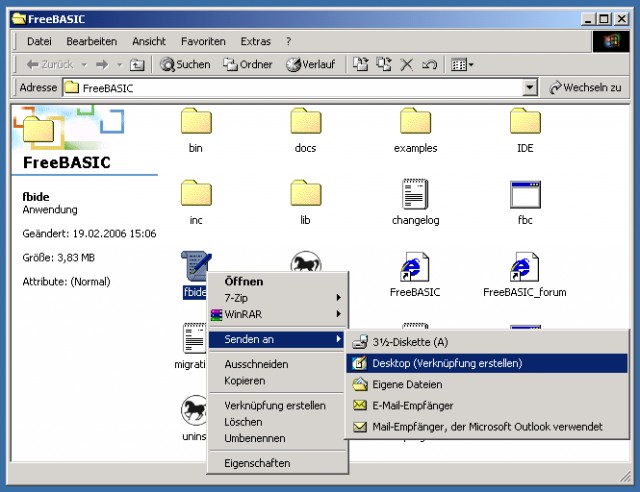Choose Öffnen from the context menu
Image resolution: width=640 pixels, height=492 pixels.
pos(278,281)
